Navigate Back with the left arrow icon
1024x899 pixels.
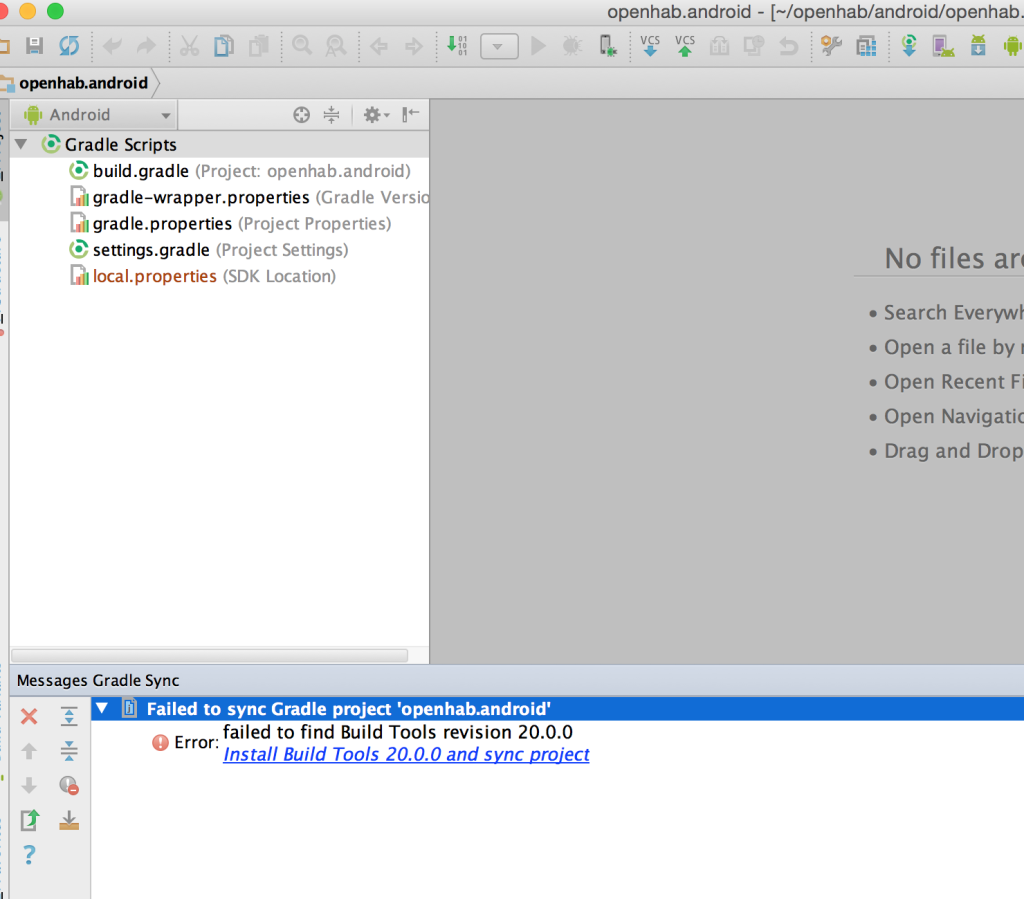click(379, 46)
